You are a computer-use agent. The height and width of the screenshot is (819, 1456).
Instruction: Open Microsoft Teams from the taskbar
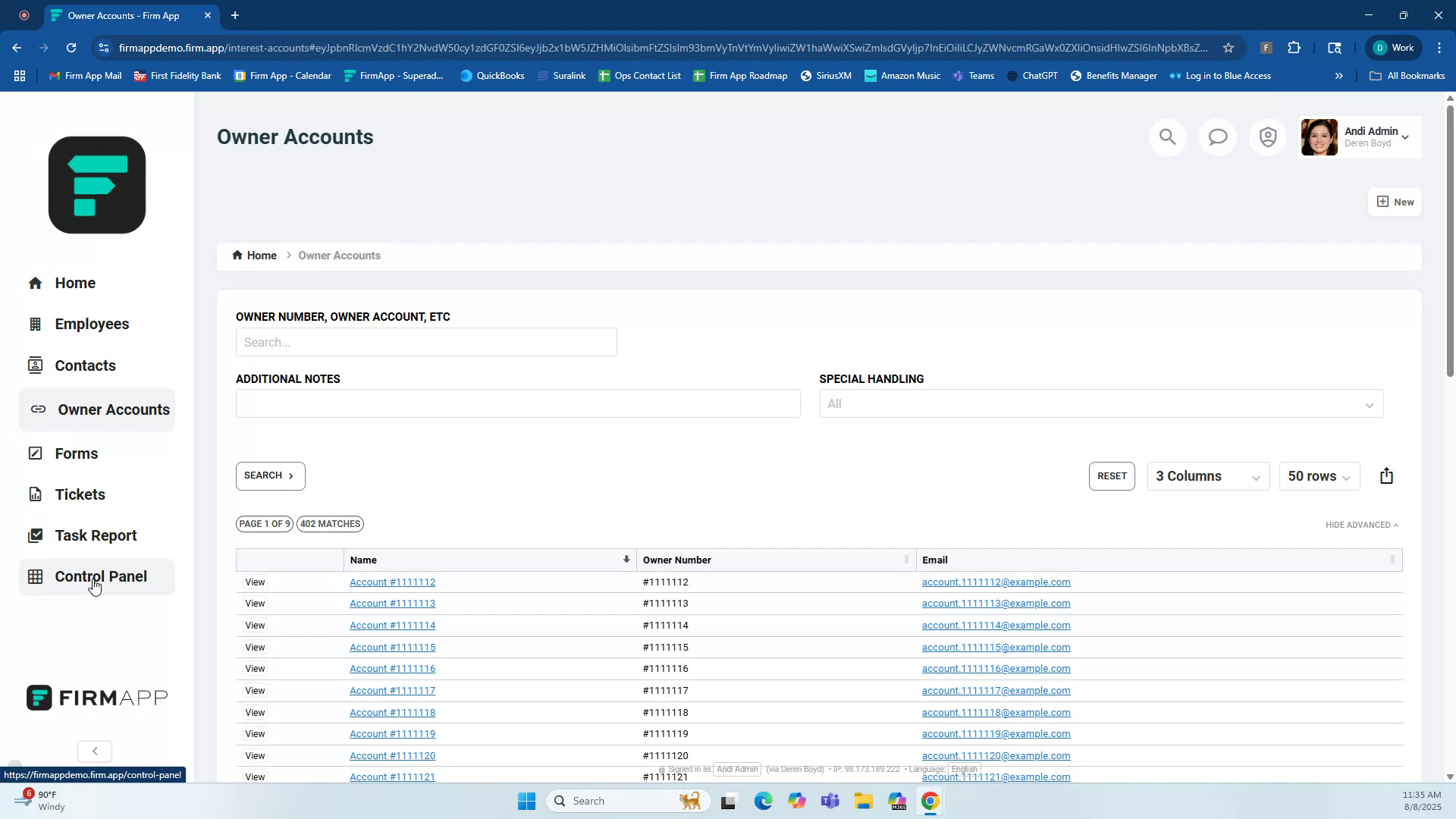point(830,800)
